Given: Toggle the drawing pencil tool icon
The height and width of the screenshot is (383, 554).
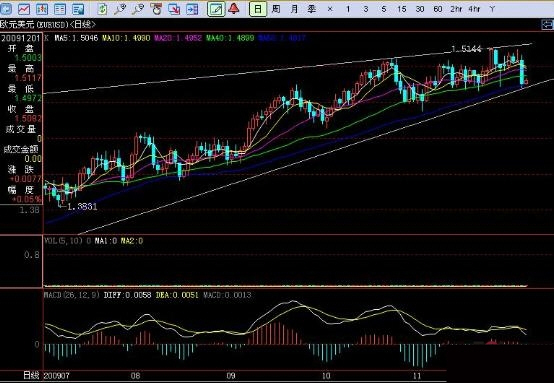Looking at the screenshot, I should tap(216, 9).
